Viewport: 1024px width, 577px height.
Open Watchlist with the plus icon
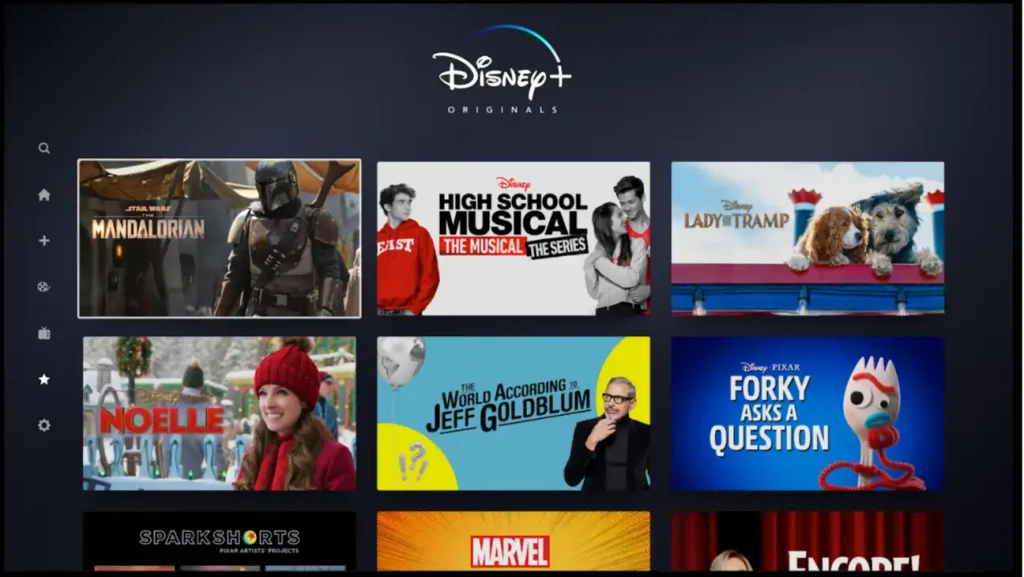(44, 241)
